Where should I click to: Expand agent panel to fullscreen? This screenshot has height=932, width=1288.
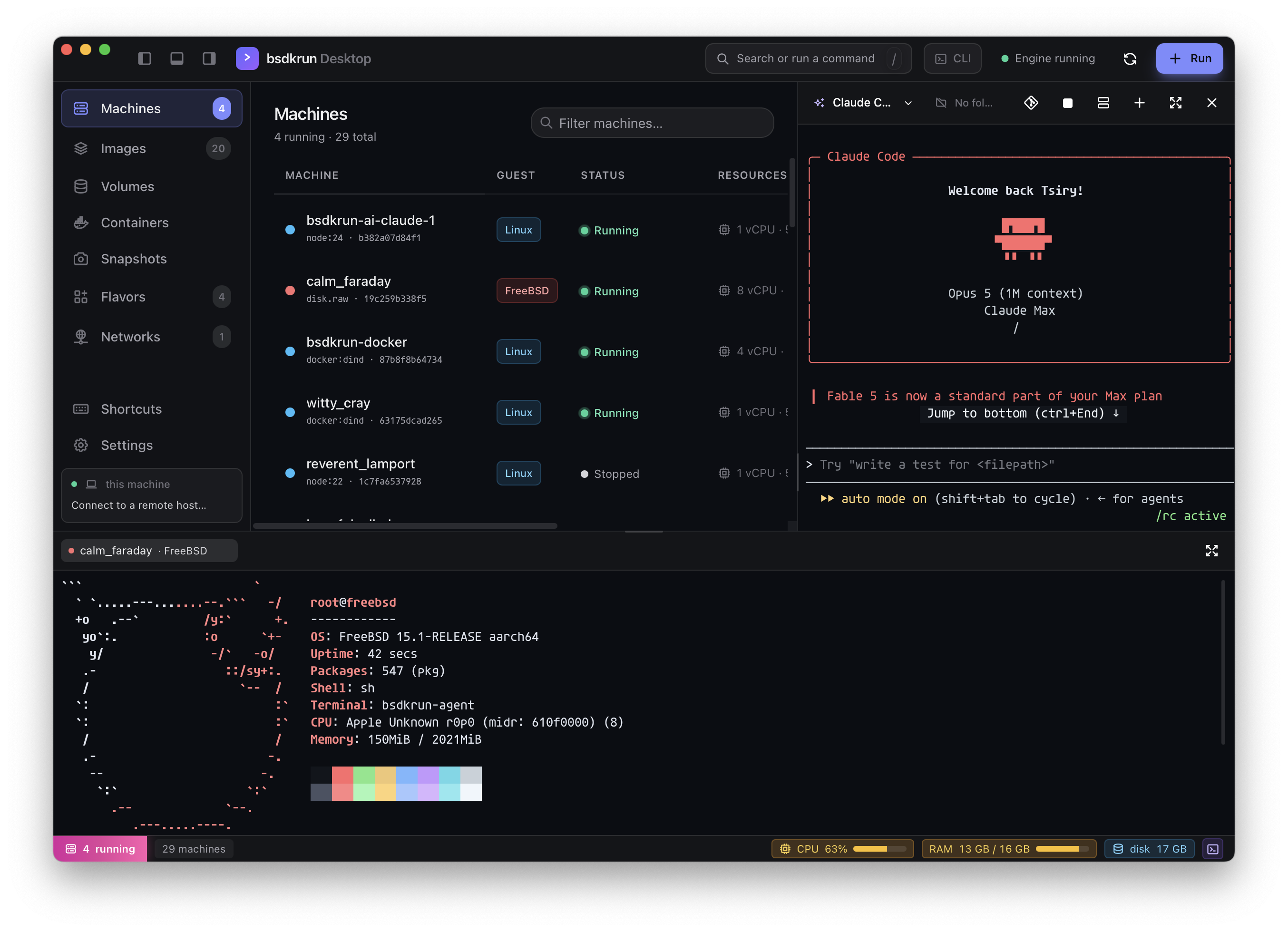click(x=1176, y=103)
